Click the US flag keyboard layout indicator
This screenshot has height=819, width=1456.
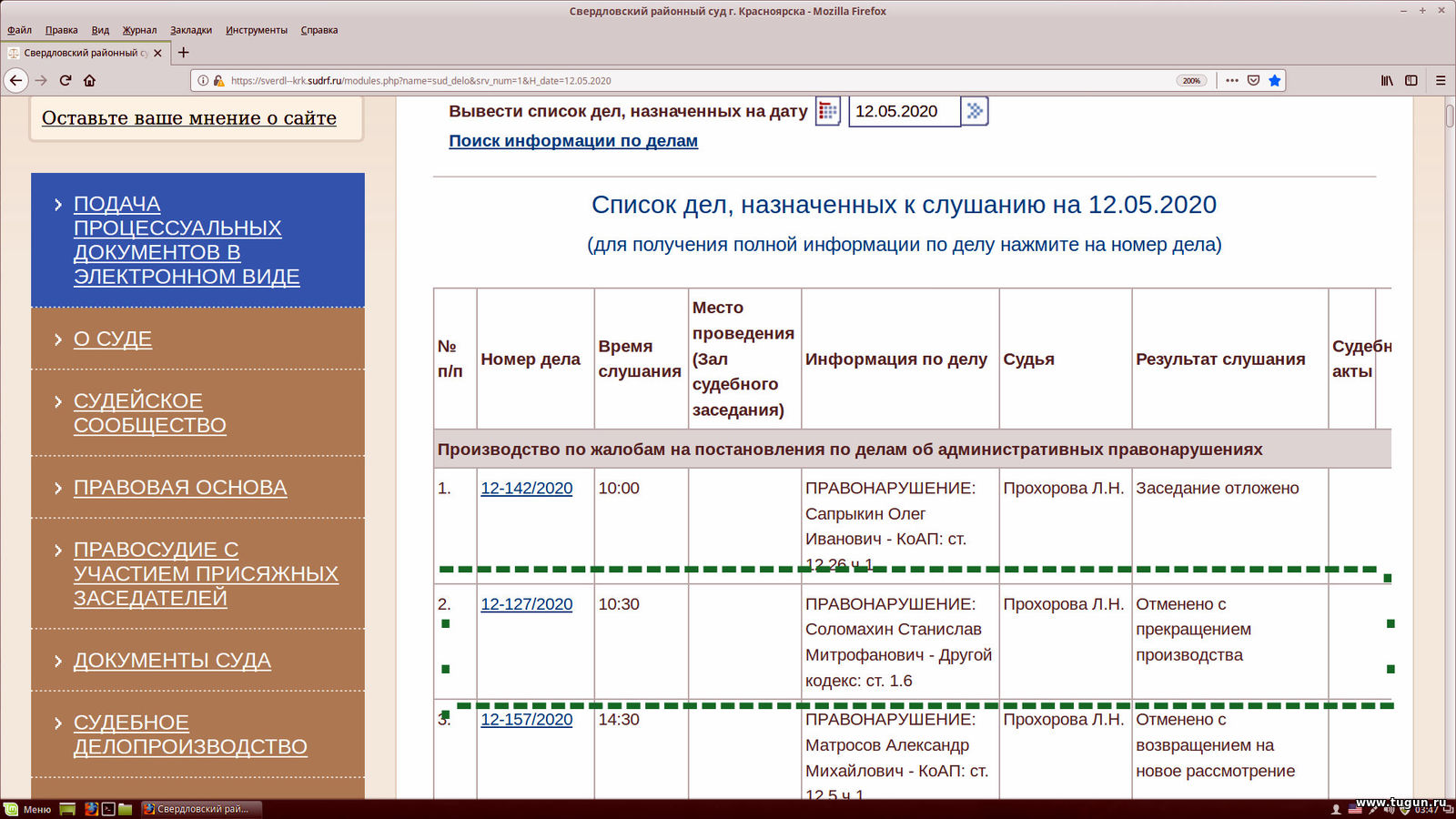1355,810
